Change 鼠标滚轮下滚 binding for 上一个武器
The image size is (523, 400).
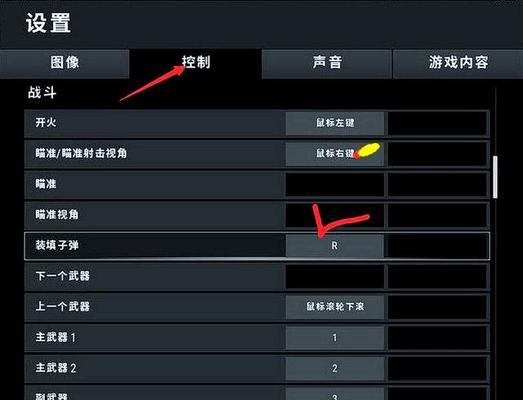335,307
